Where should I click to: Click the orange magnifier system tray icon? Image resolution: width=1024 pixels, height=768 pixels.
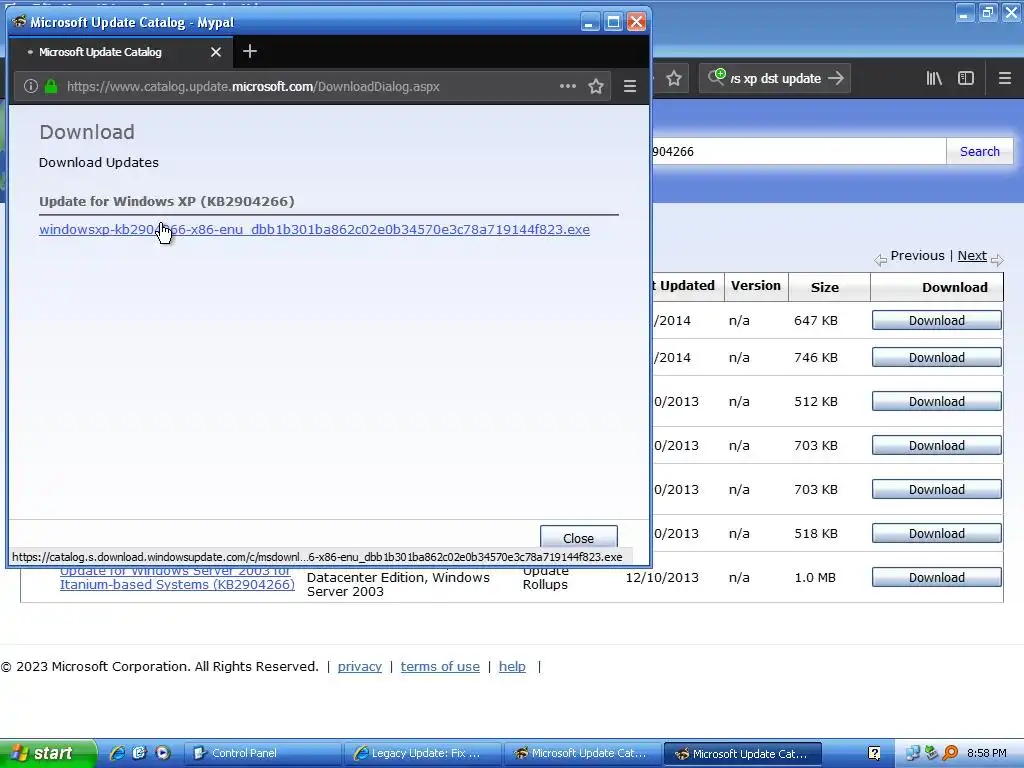(950, 754)
